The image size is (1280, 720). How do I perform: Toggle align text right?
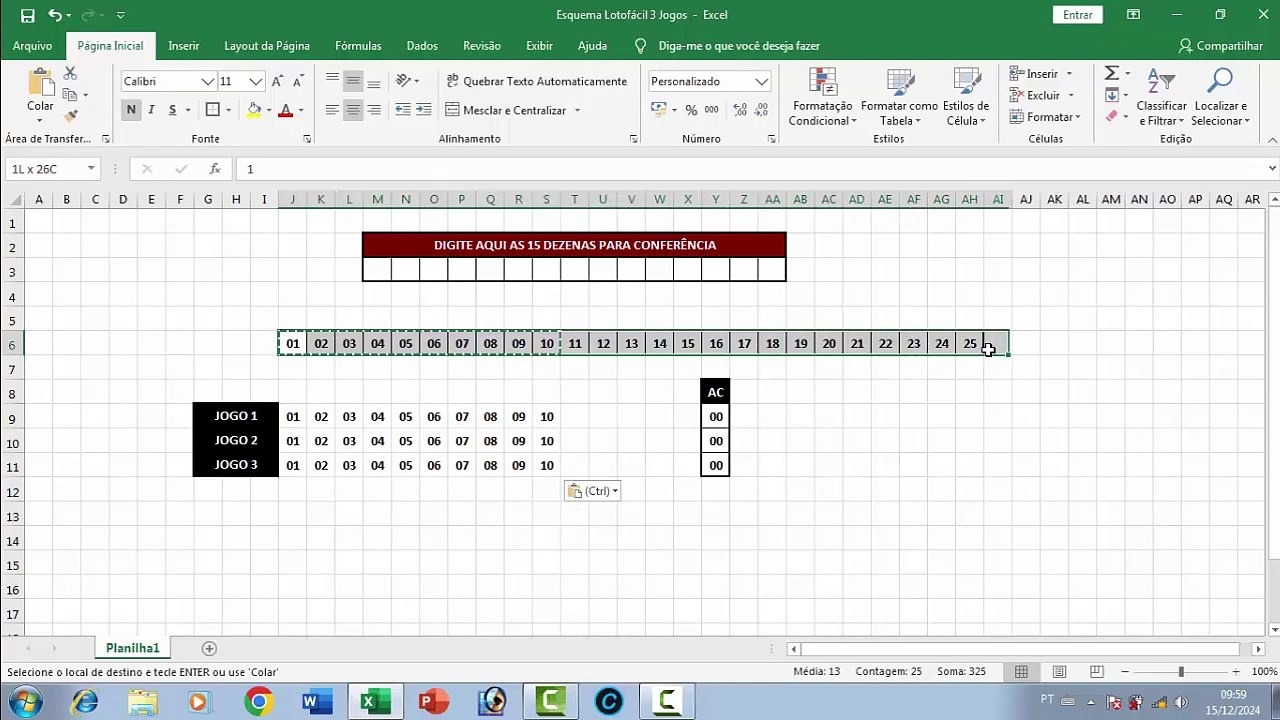374,110
